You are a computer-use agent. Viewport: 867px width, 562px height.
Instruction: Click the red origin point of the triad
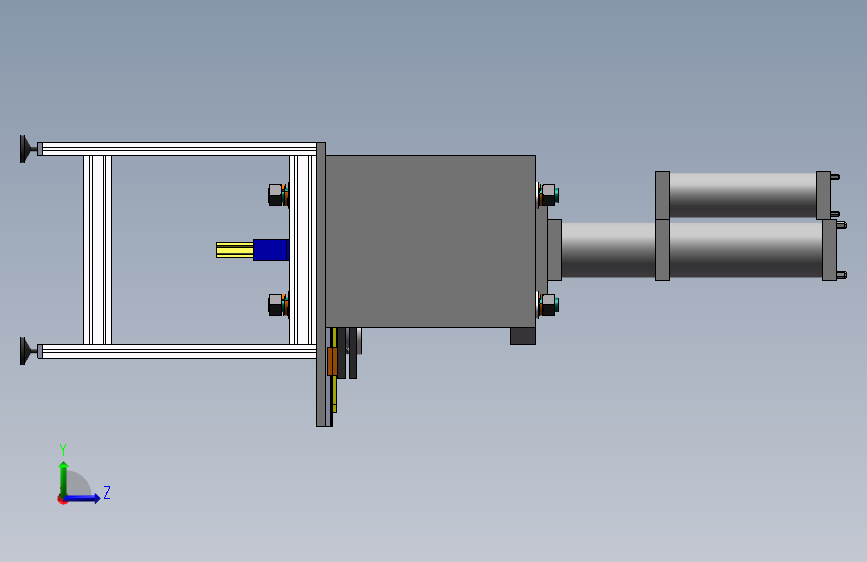(x=62, y=500)
